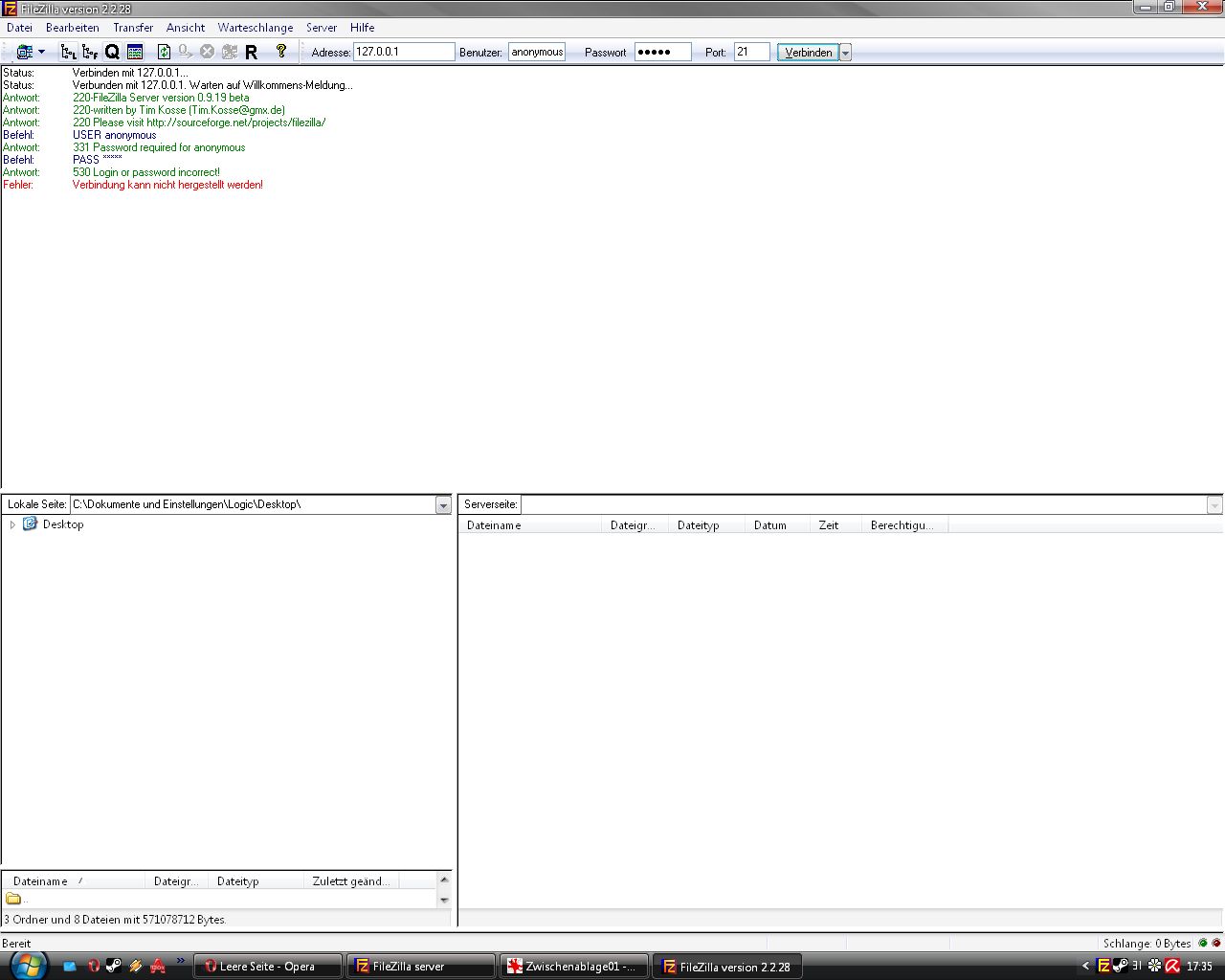Click the Opera quick launch icon
This screenshot has width=1225, height=980.
pos(93,967)
